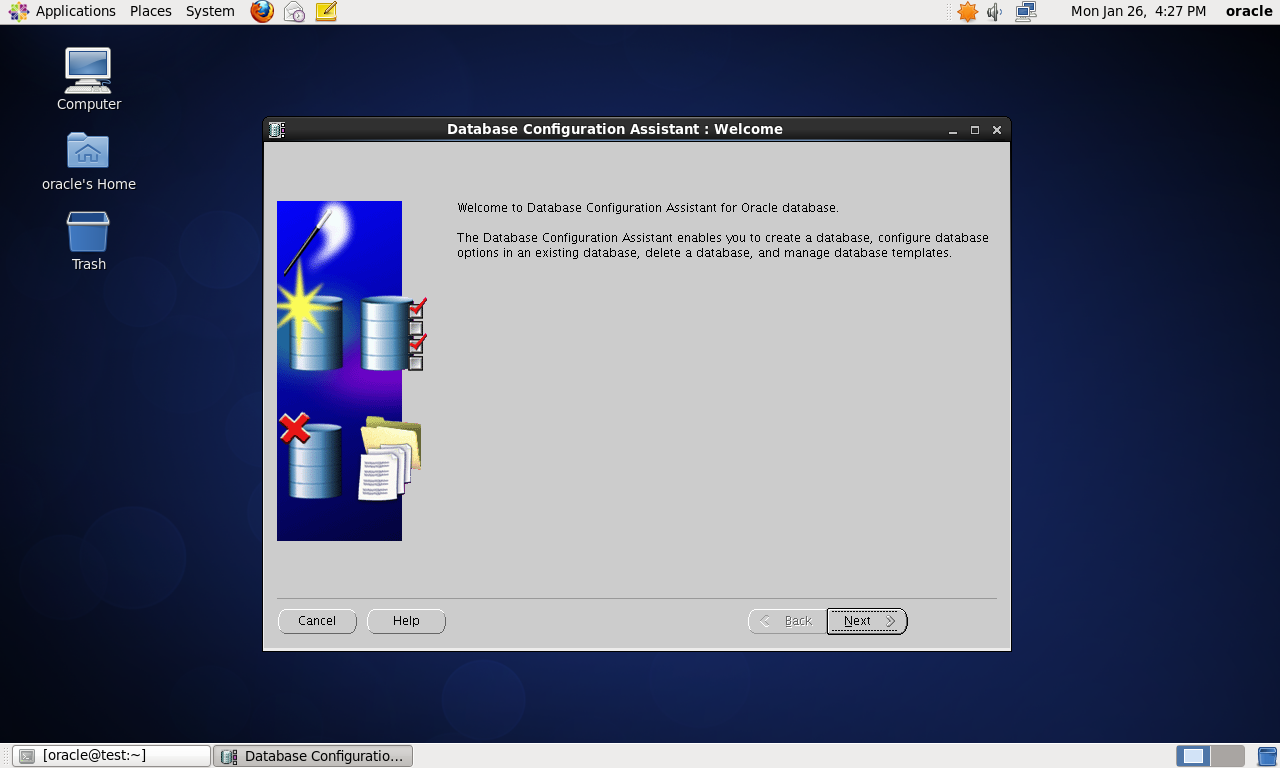Switch to the first workspace

pyautogui.click(x=1193, y=756)
